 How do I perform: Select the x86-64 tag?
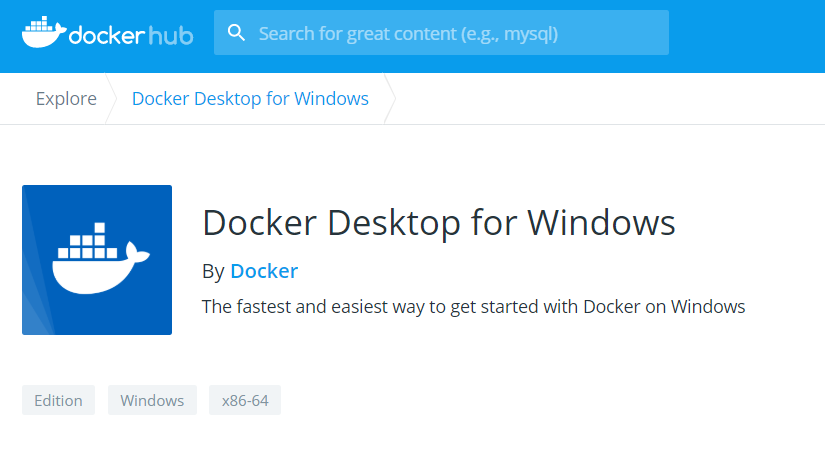(245, 400)
